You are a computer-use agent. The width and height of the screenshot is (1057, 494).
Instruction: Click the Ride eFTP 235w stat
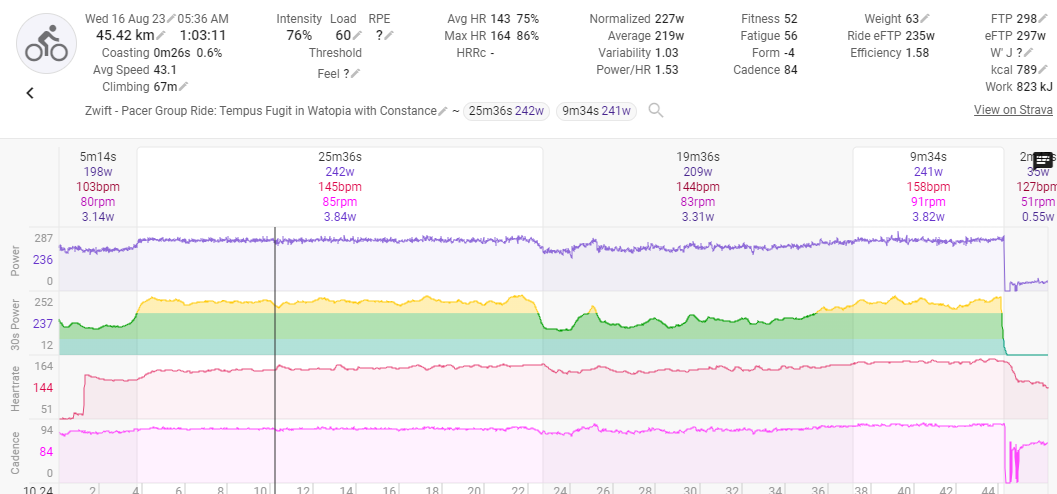click(x=891, y=36)
